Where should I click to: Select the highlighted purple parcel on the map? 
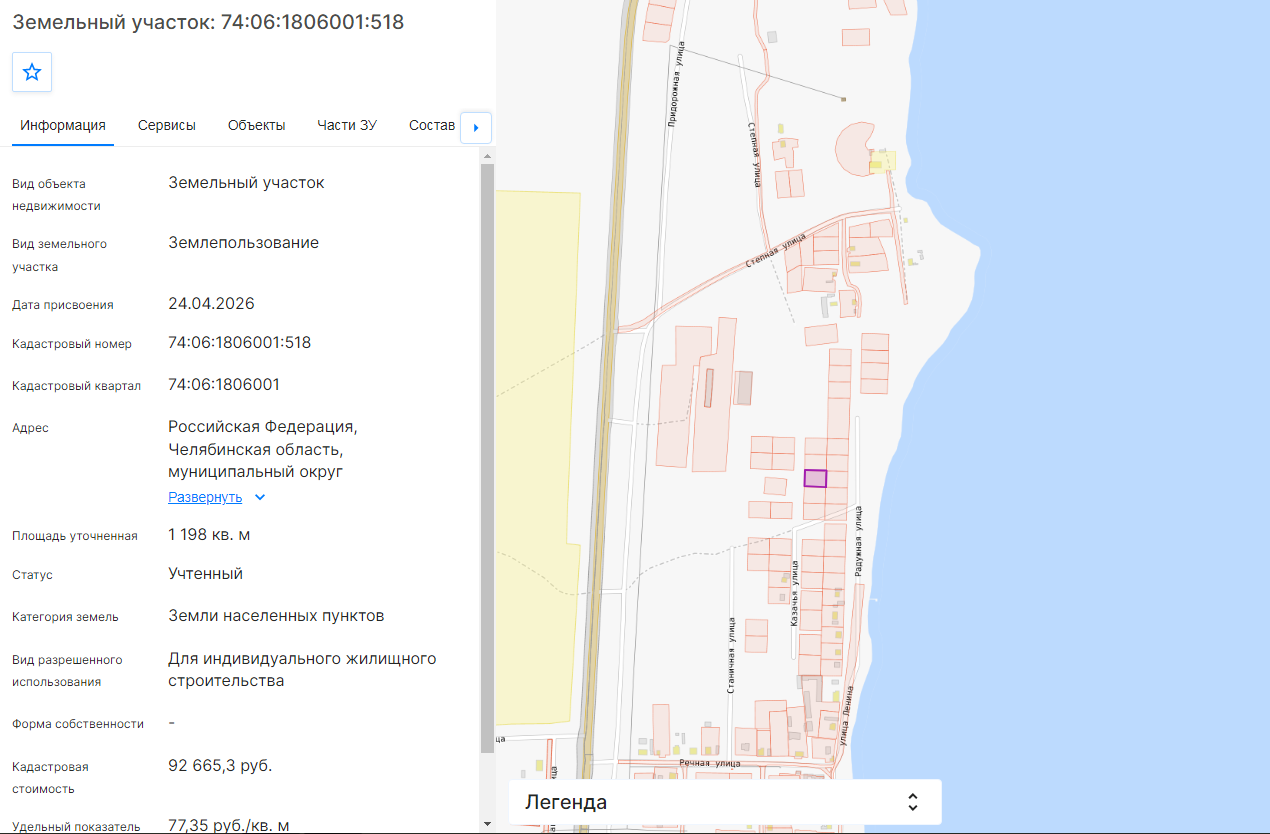[x=816, y=478]
